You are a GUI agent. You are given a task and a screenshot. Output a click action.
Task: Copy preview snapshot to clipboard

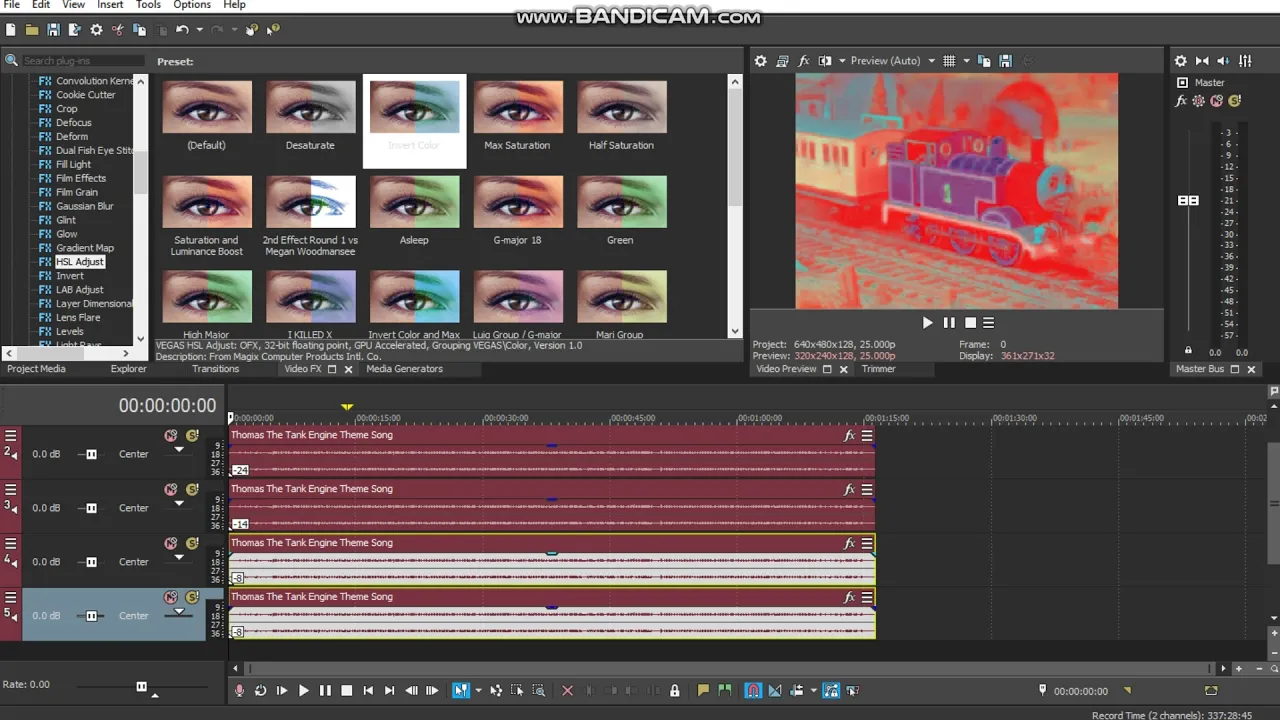click(984, 61)
